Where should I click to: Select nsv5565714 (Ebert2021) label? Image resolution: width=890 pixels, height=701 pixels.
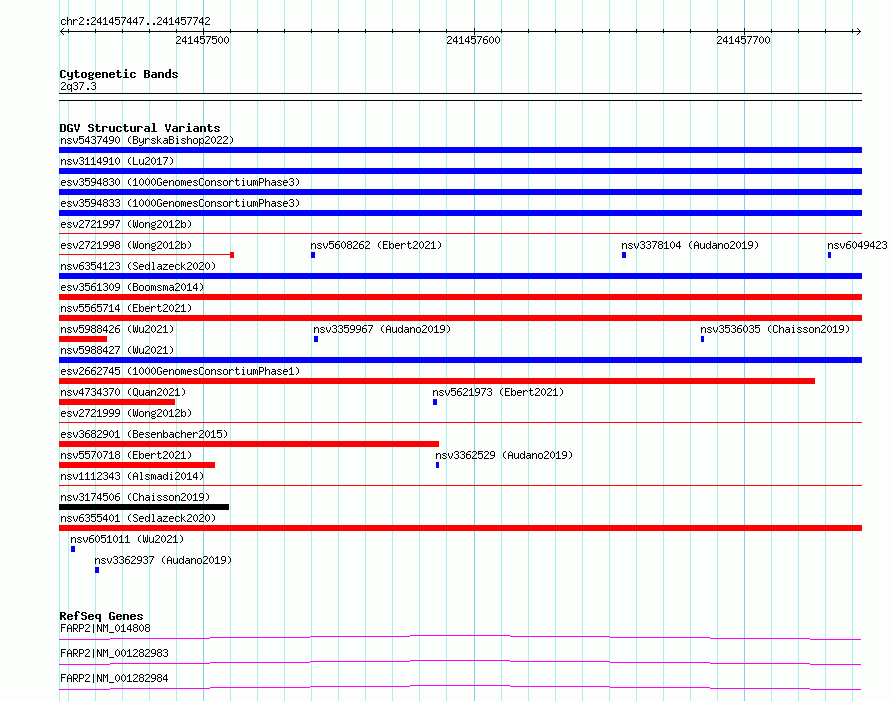(126, 308)
